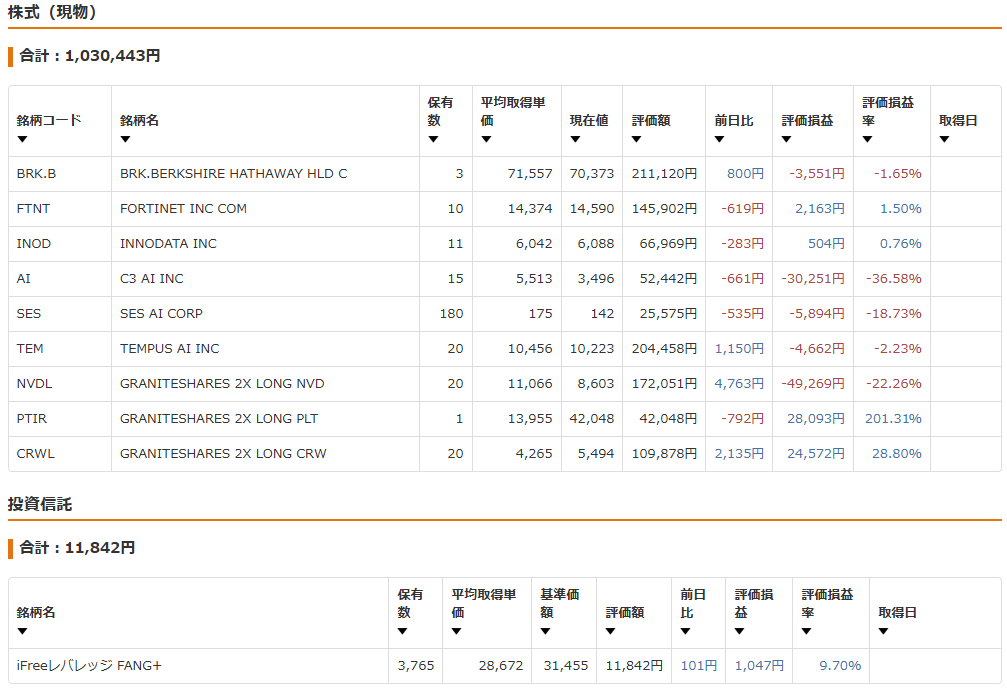Click FTNT valuation 145,902円
Image resolution: width=1007 pixels, height=690 pixels.
coord(664,209)
